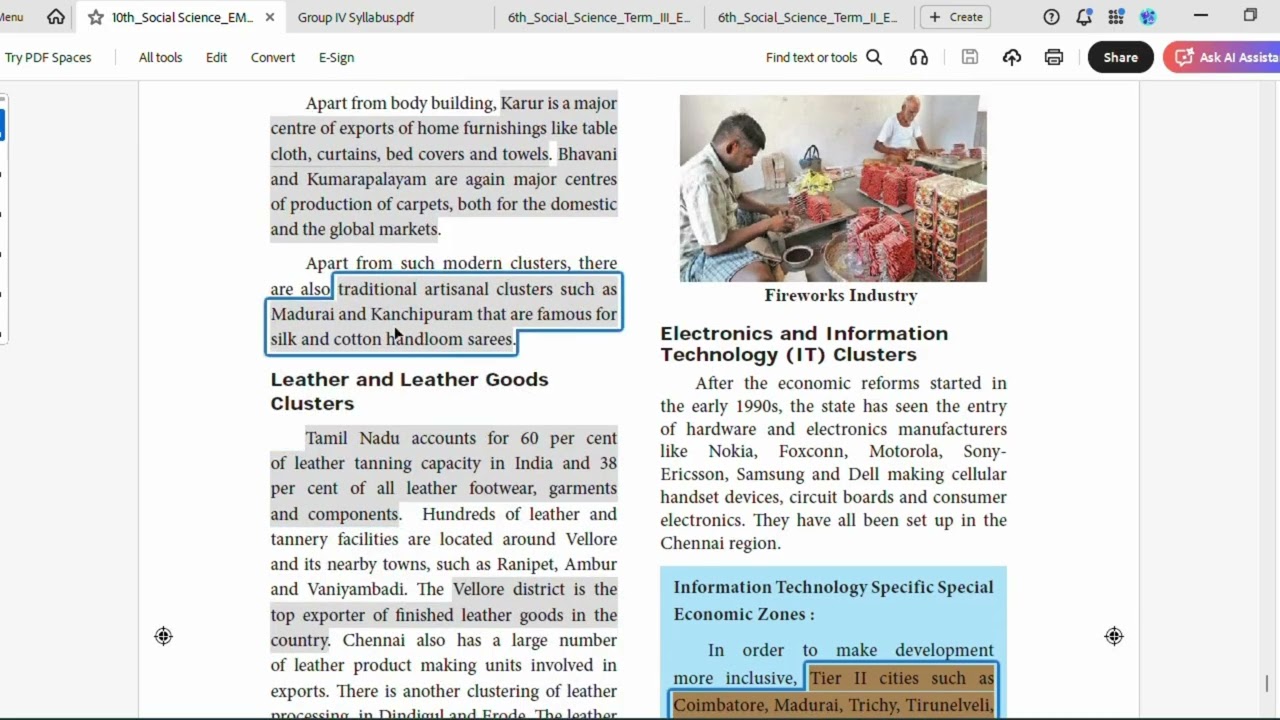1280x720 pixels.
Task: Open the Menu button
Action: point(11,17)
